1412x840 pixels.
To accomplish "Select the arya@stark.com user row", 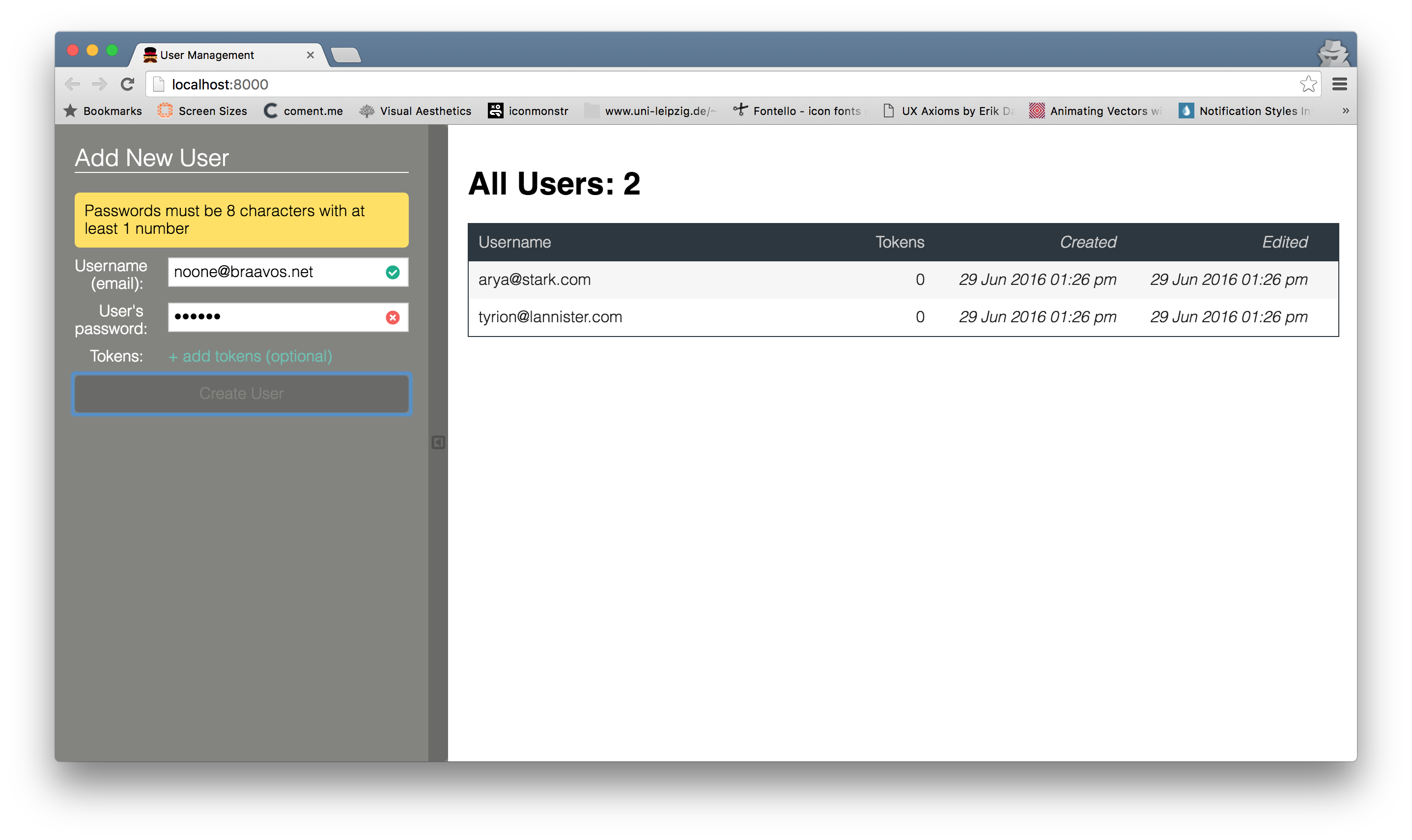I will click(x=903, y=280).
